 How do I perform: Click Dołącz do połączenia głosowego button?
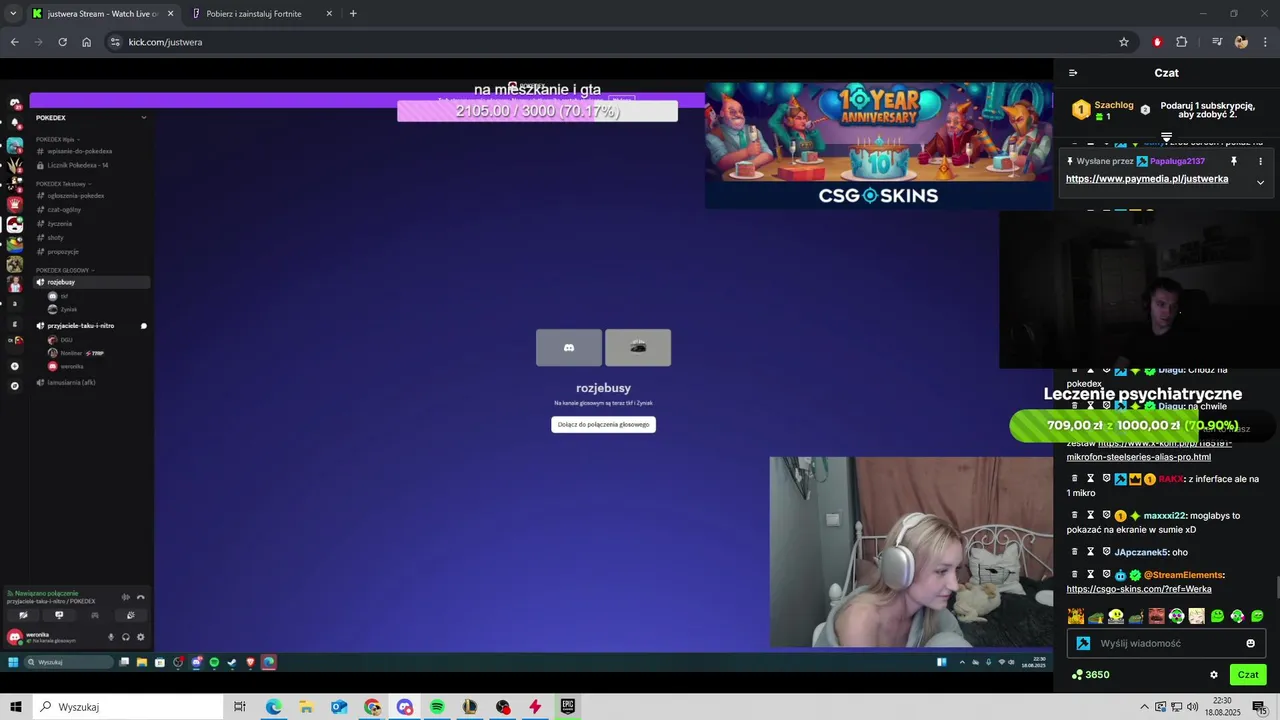[603, 424]
